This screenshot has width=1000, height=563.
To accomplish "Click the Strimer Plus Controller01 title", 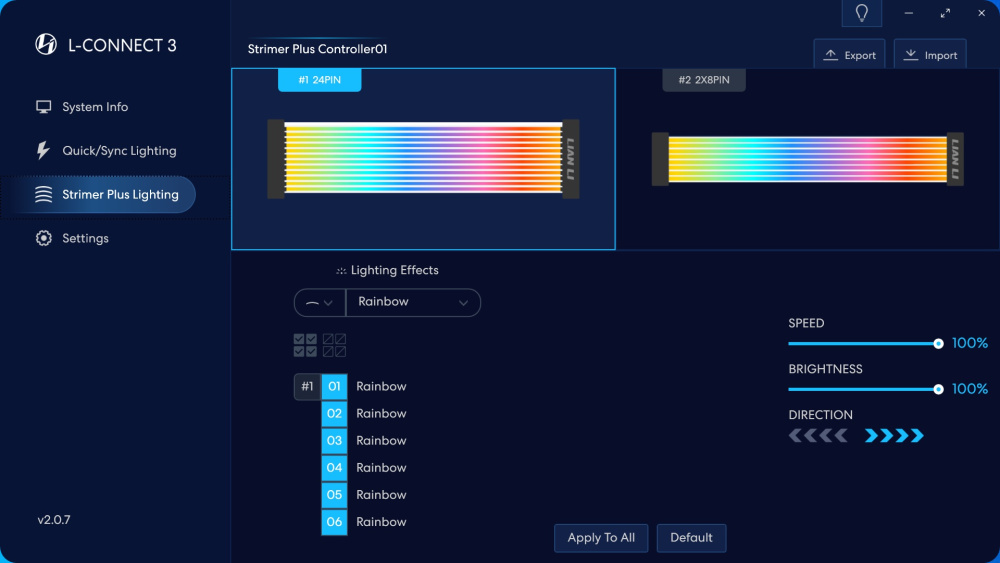I will 317,49.
